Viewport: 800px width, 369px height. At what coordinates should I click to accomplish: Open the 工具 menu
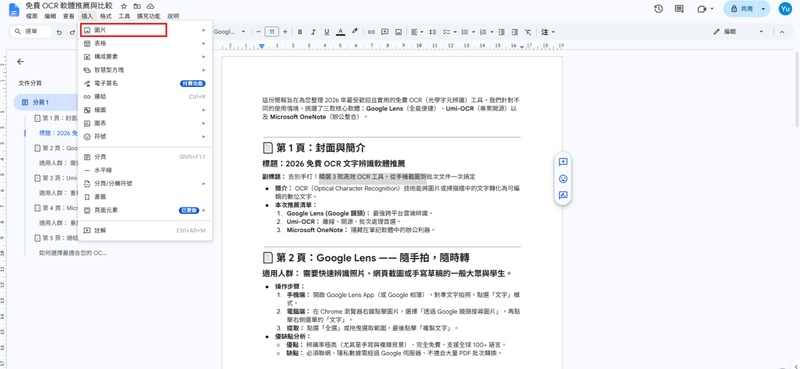[x=124, y=16]
